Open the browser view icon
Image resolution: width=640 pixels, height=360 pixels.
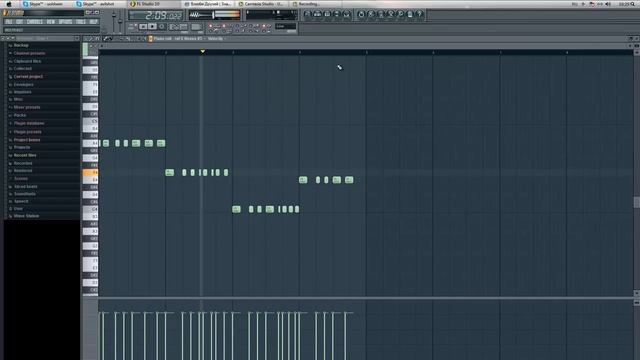(x=337, y=14)
